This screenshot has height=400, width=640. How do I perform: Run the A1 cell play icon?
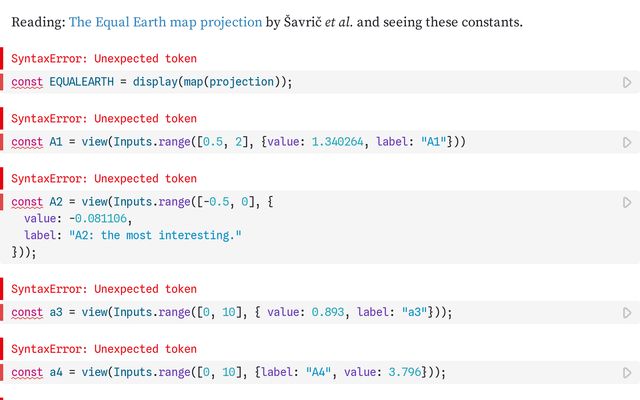(x=627, y=142)
